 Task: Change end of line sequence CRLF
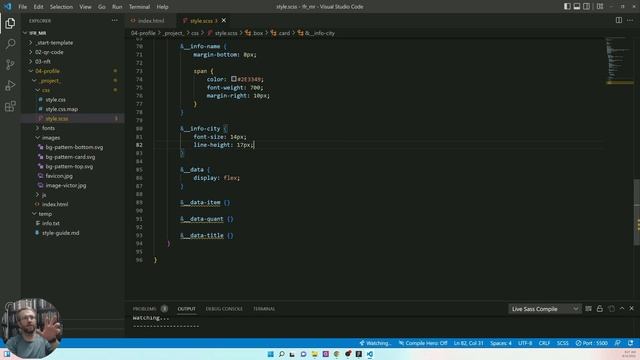click(x=544, y=343)
